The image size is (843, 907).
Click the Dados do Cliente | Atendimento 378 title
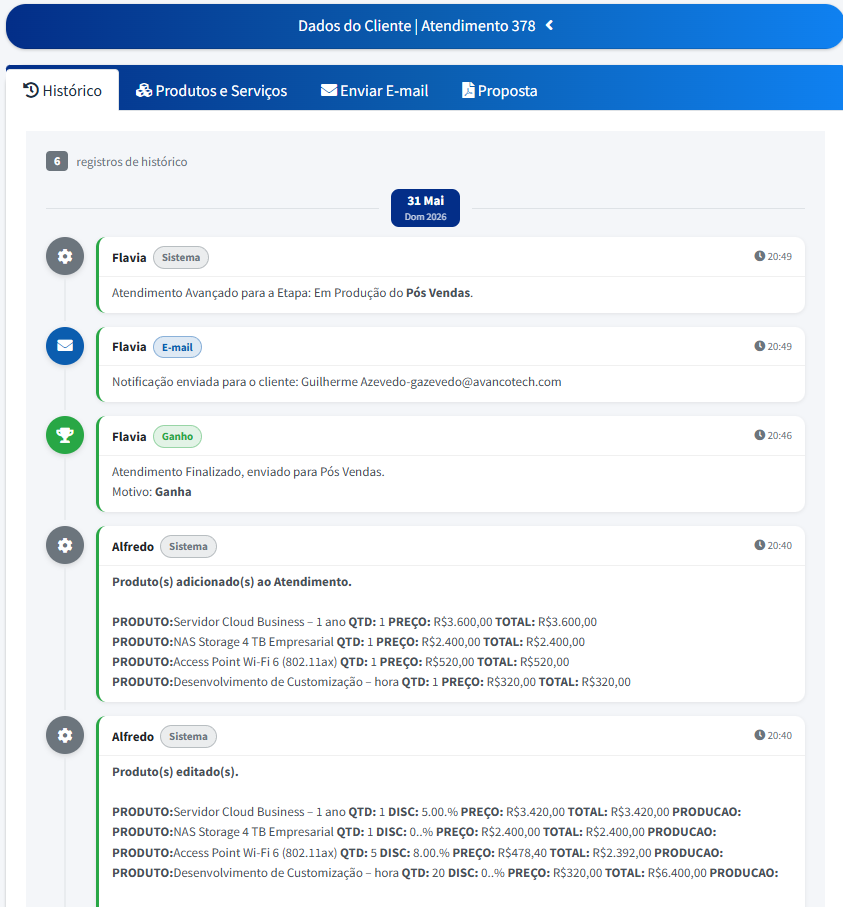[x=417, y=26]
